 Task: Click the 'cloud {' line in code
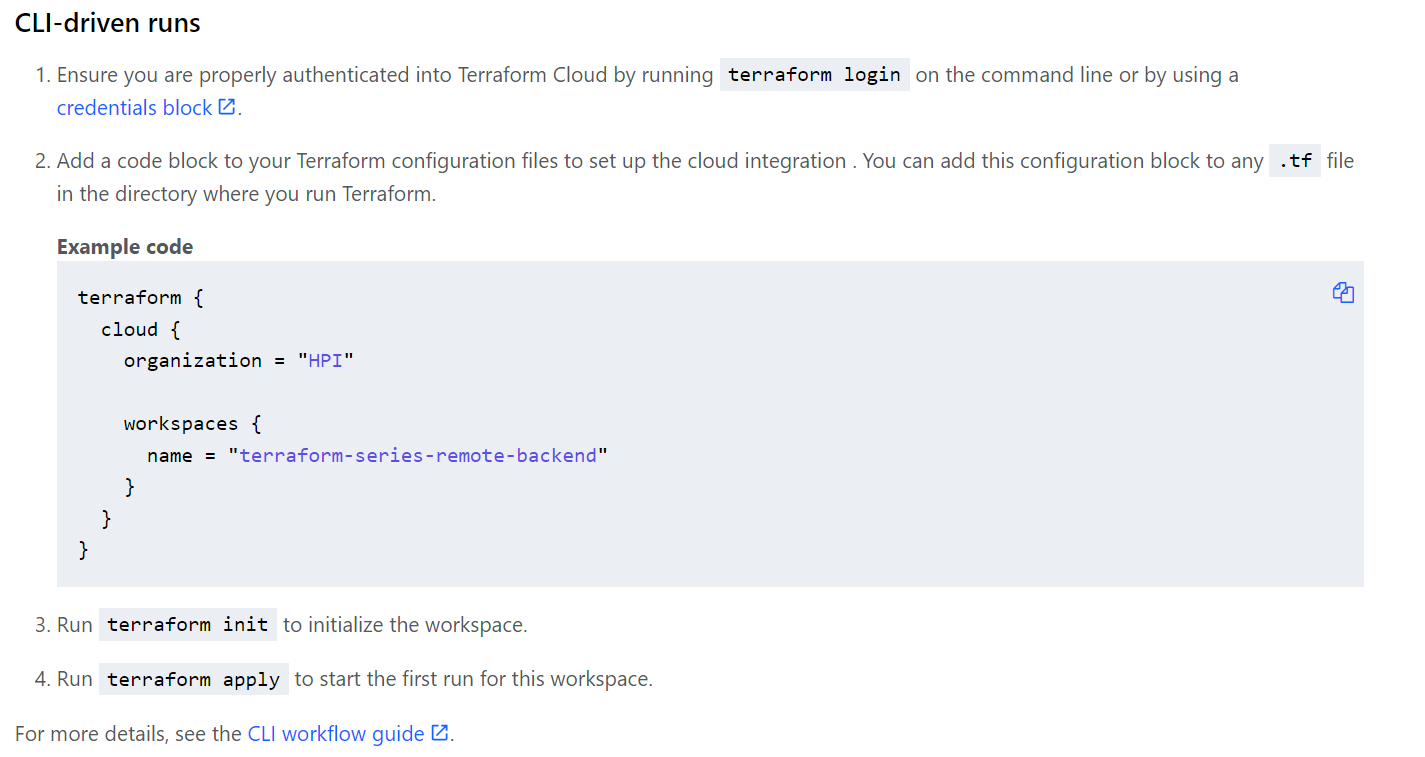pyautogui.click(x=141, y=330)
